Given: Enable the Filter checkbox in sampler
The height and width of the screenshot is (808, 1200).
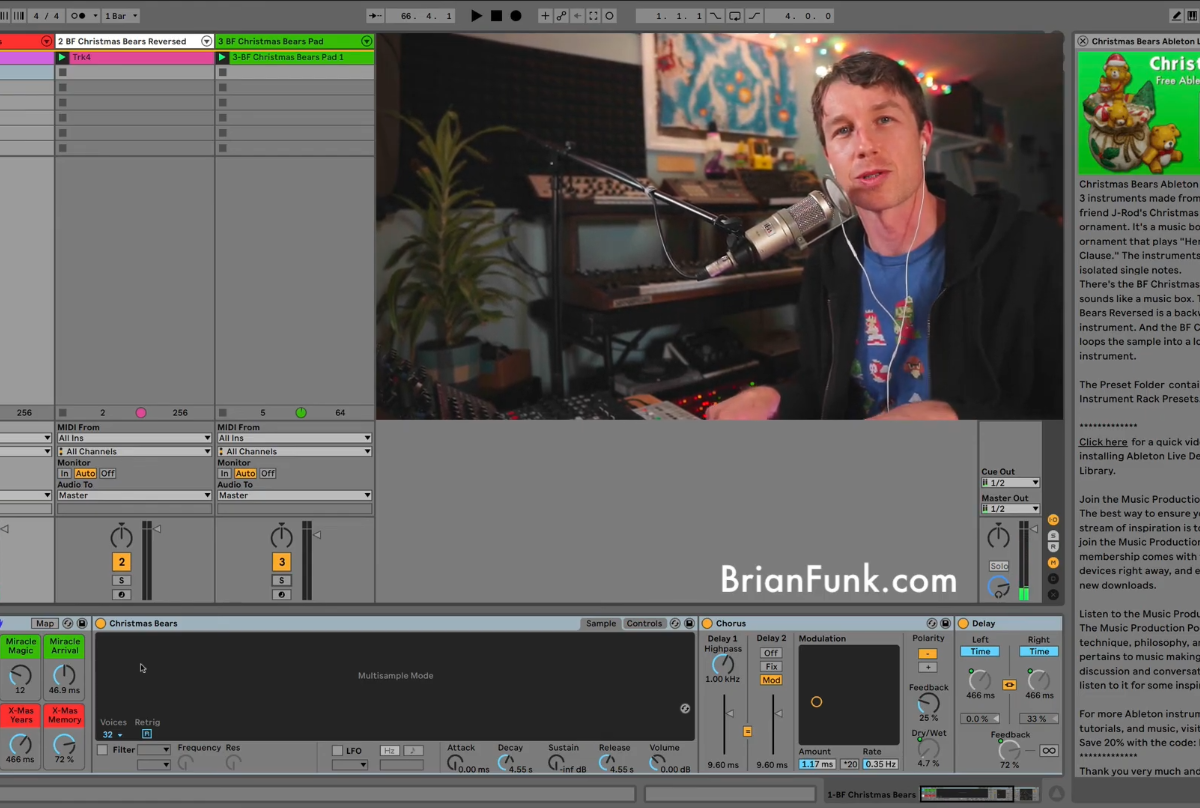Looking at the screenshot, I should (x=102, y=750).
